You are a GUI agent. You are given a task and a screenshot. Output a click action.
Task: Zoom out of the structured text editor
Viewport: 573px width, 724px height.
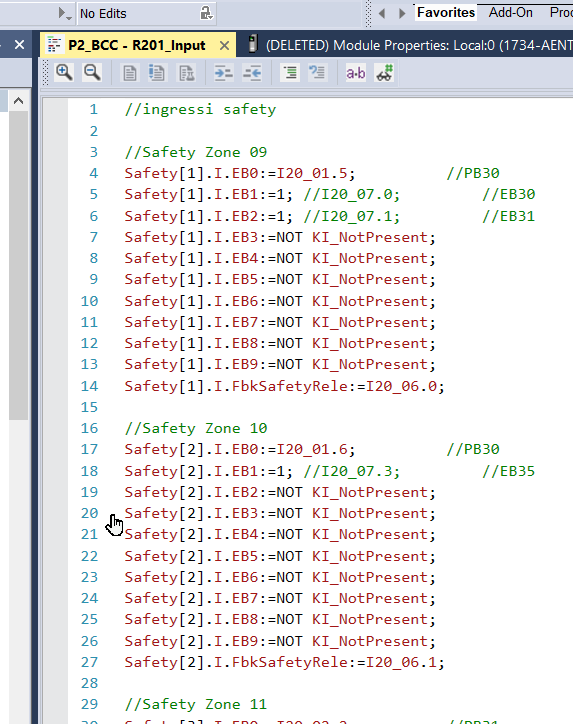click(x=92, y=72)
